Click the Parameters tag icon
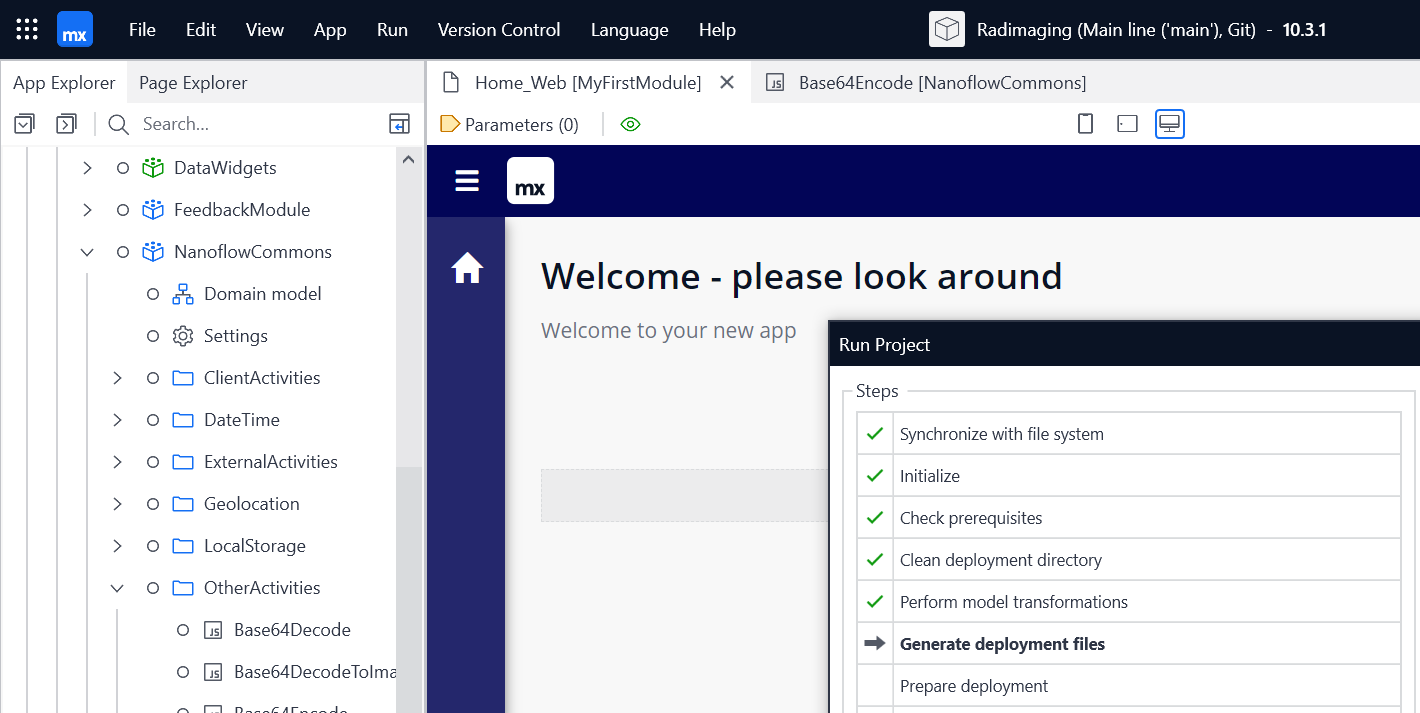The image size is (1420, 713). coord(450,124)
